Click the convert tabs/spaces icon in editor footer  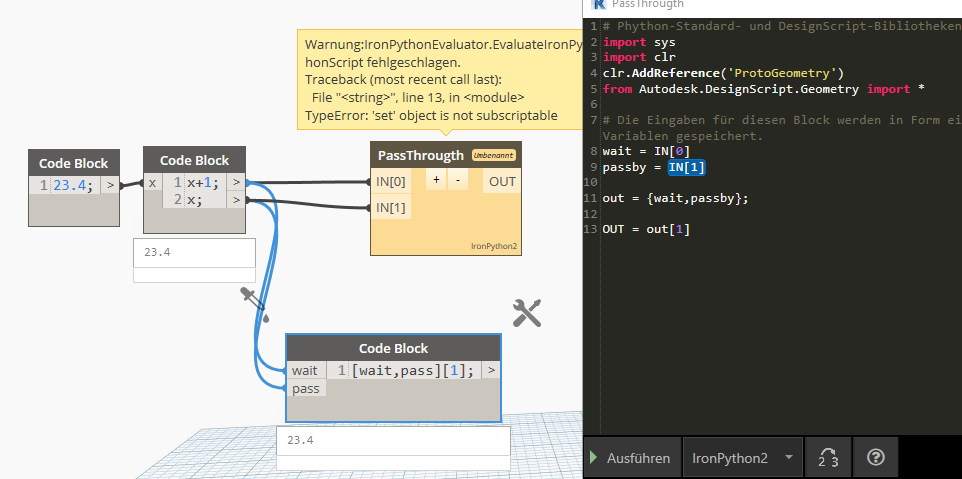click(828, 458)
